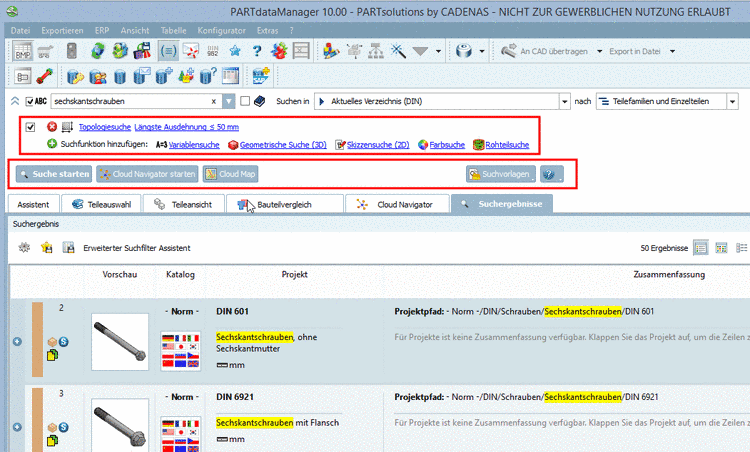Toggle the ABC text search checkbox
750x452 pixels.
coord(30,101)
